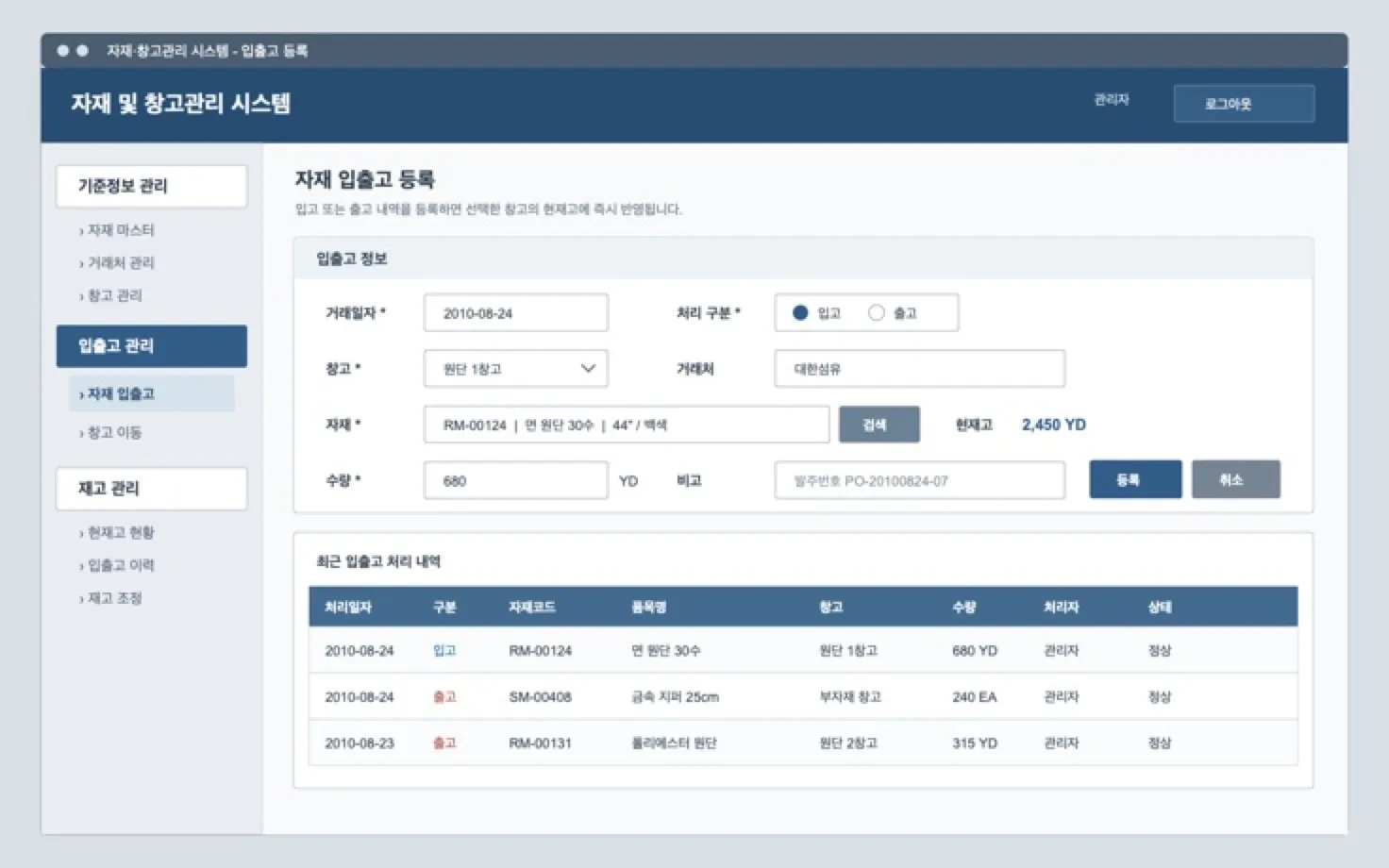Click the 품목명 column header

pyautogui.click(x=649, y=608)
